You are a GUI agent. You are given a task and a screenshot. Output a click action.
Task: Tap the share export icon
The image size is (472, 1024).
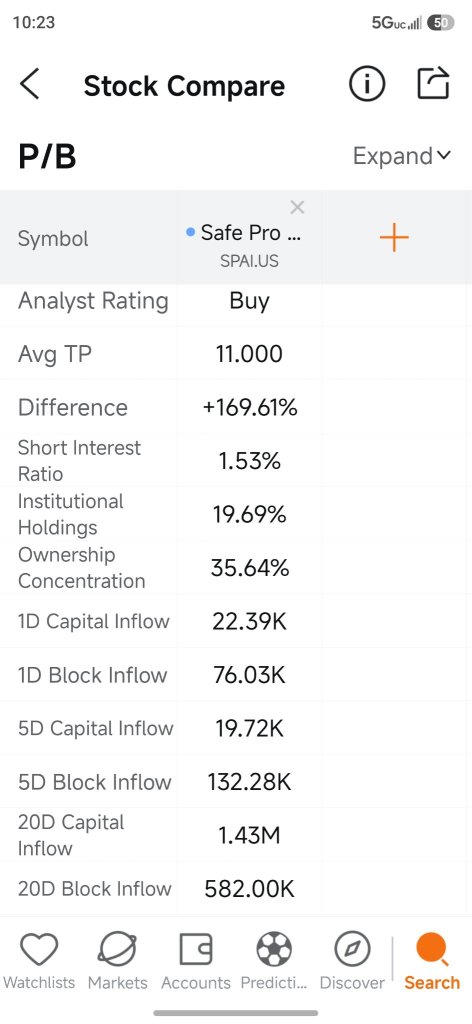click(433, 83)
